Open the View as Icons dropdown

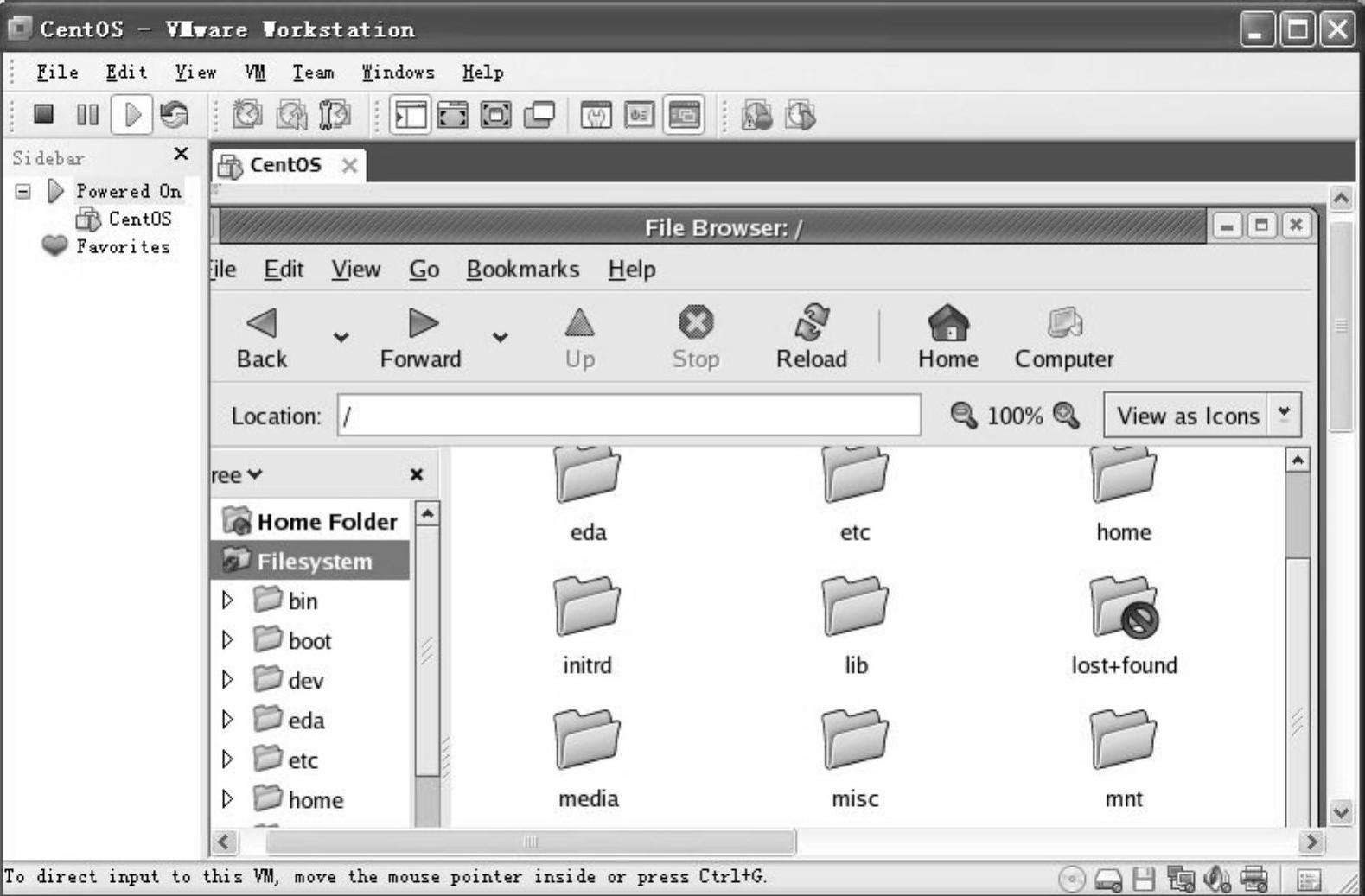click(1202, 416)
